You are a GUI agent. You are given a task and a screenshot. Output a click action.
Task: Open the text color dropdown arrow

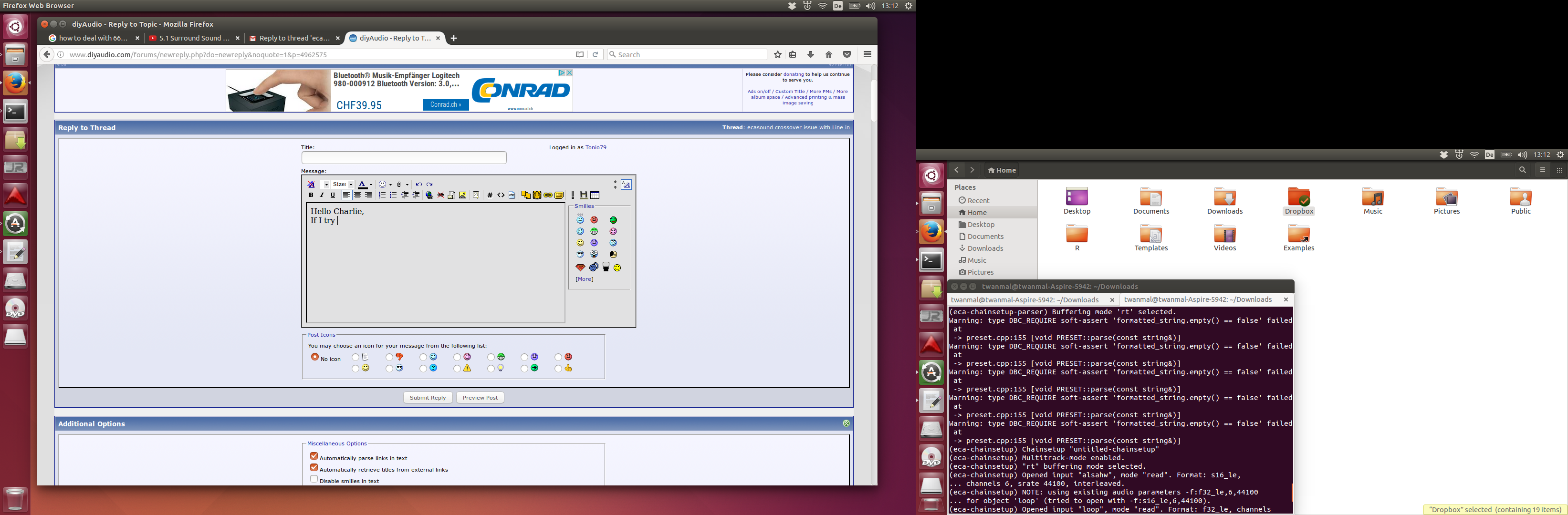[371, 185]
